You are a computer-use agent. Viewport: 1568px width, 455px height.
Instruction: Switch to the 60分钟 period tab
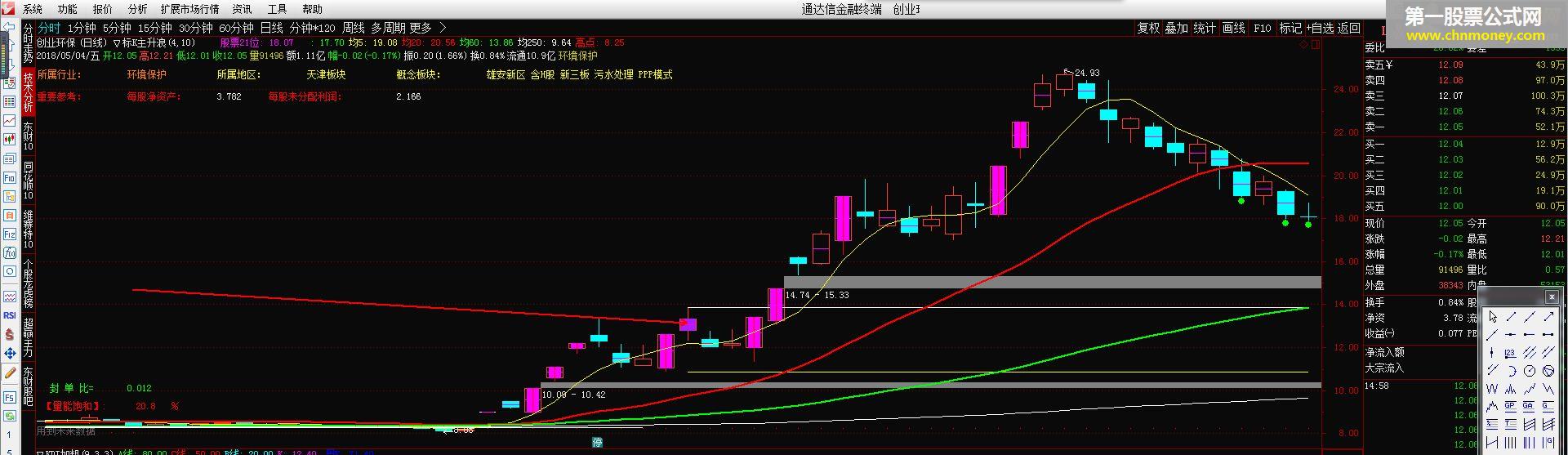[237, 28]
